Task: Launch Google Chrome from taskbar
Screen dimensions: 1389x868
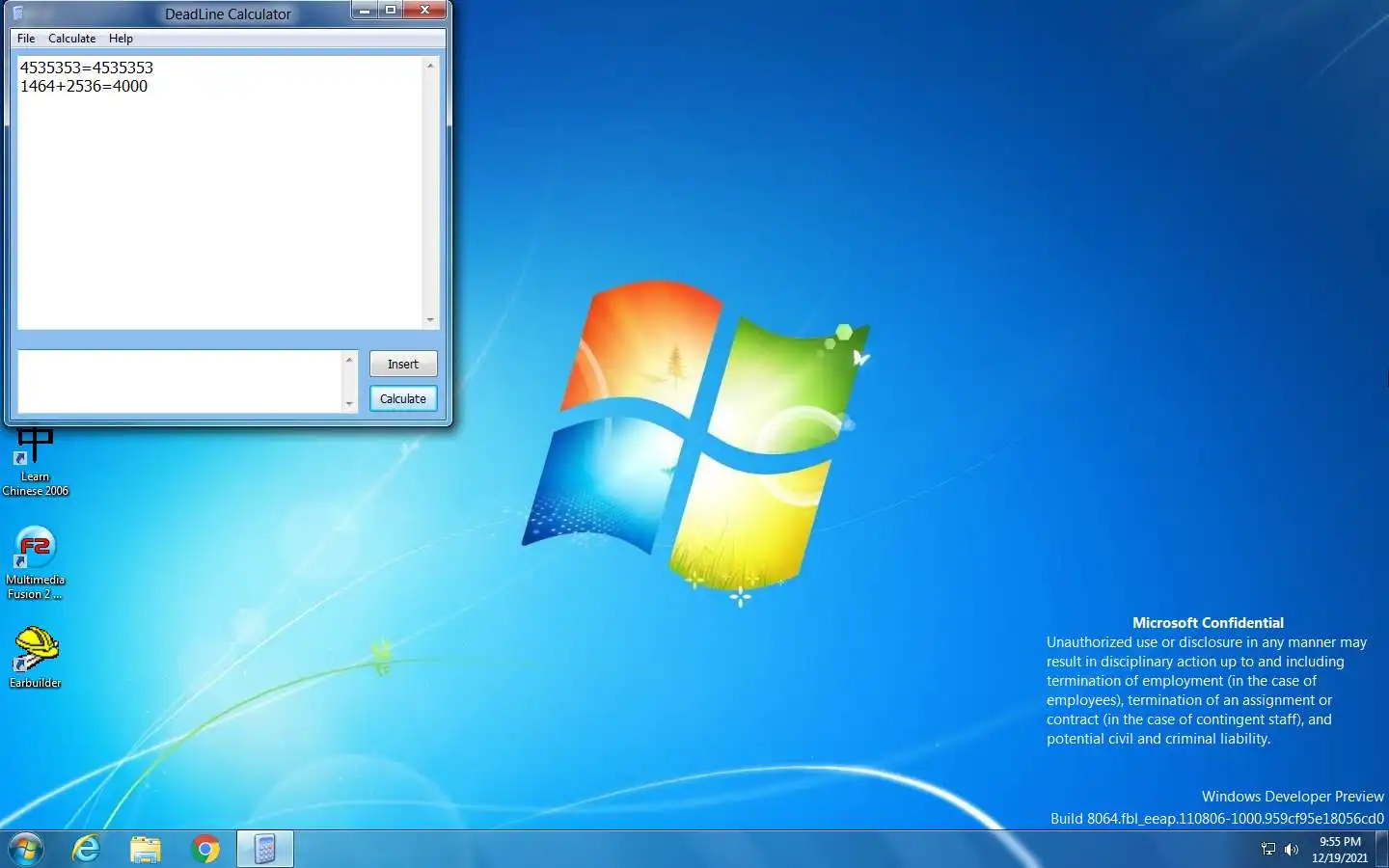Action: (x=205, y=849)
